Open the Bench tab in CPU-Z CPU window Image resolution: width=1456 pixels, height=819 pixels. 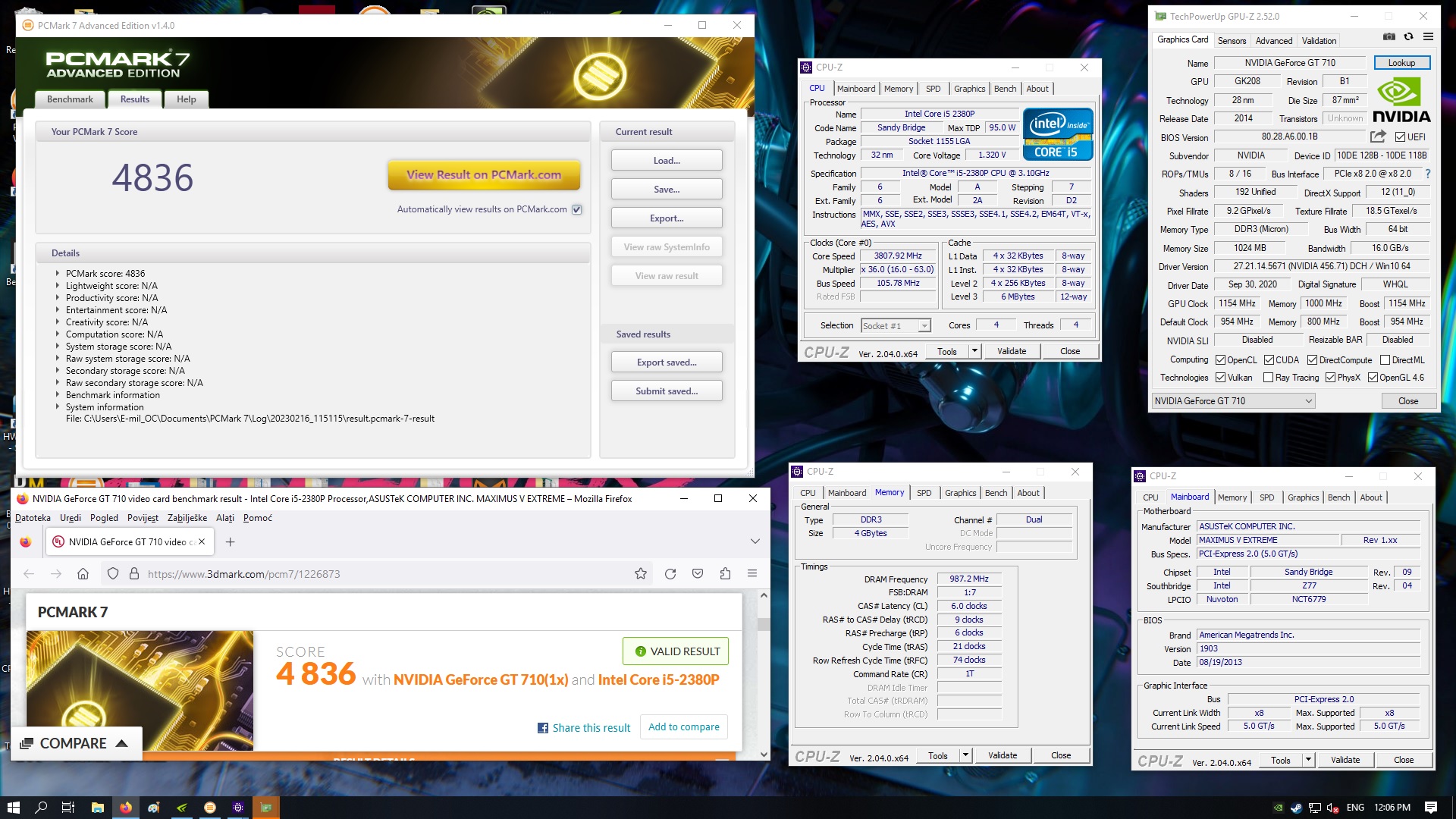1005,89
